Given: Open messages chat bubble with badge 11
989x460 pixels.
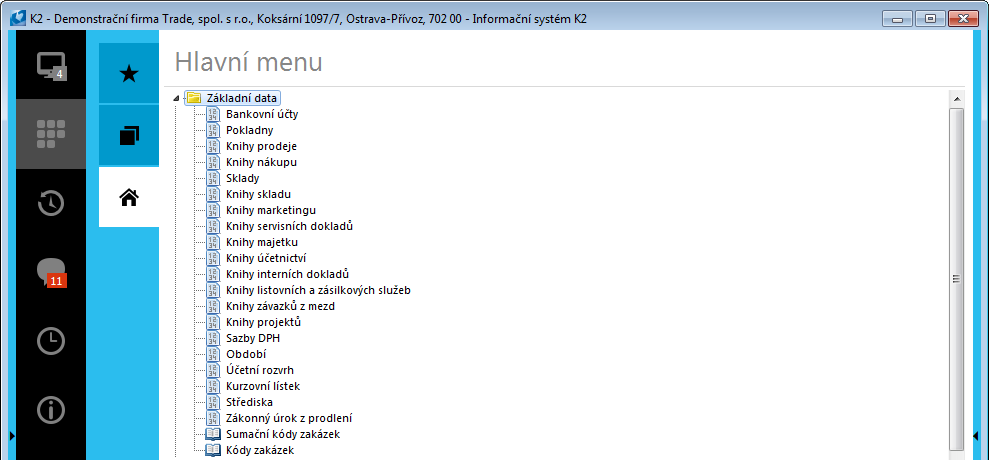Looking at the screenshot, I should (x=52, y=273).
